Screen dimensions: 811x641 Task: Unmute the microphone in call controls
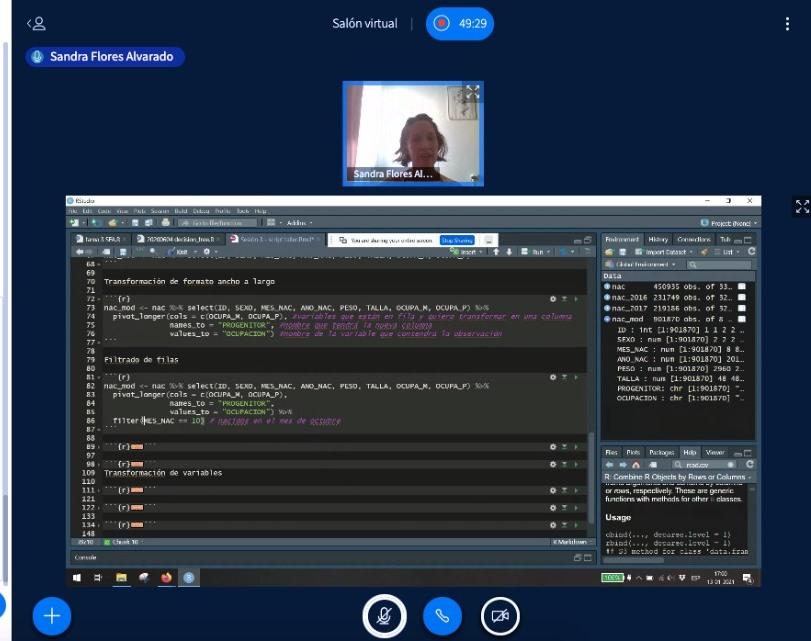384,616
